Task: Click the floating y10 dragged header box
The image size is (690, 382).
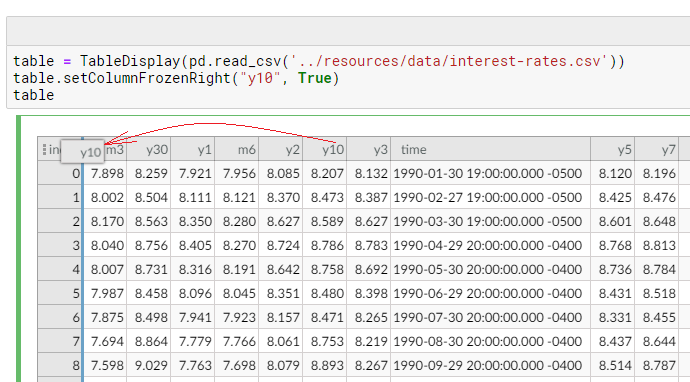Action: 82,152
